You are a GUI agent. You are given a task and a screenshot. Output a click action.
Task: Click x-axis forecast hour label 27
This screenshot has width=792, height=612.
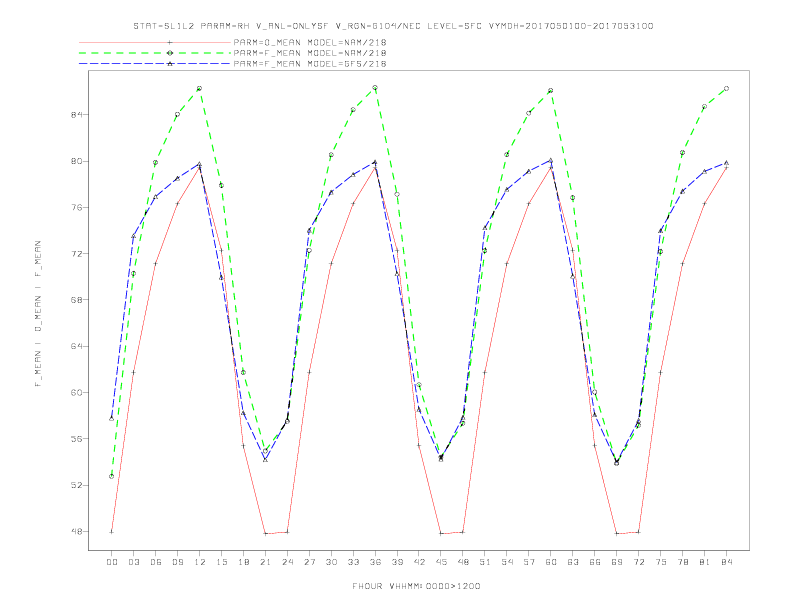click(309, 562)
